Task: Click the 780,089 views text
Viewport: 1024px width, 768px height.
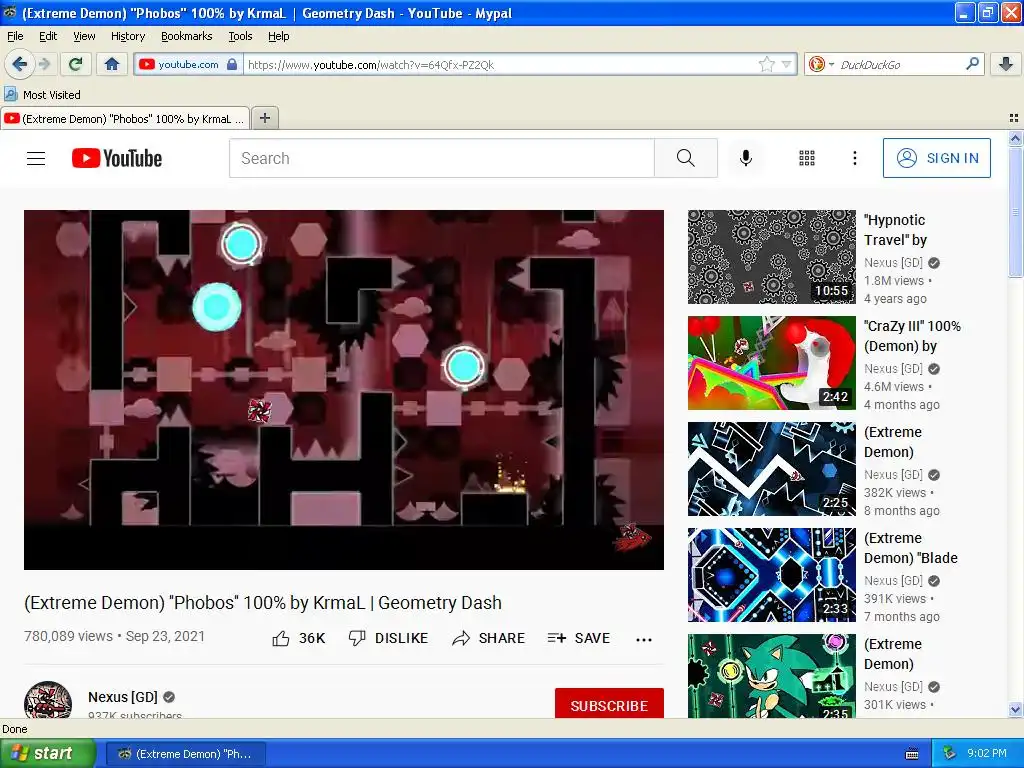Action: tap(68, 636)
